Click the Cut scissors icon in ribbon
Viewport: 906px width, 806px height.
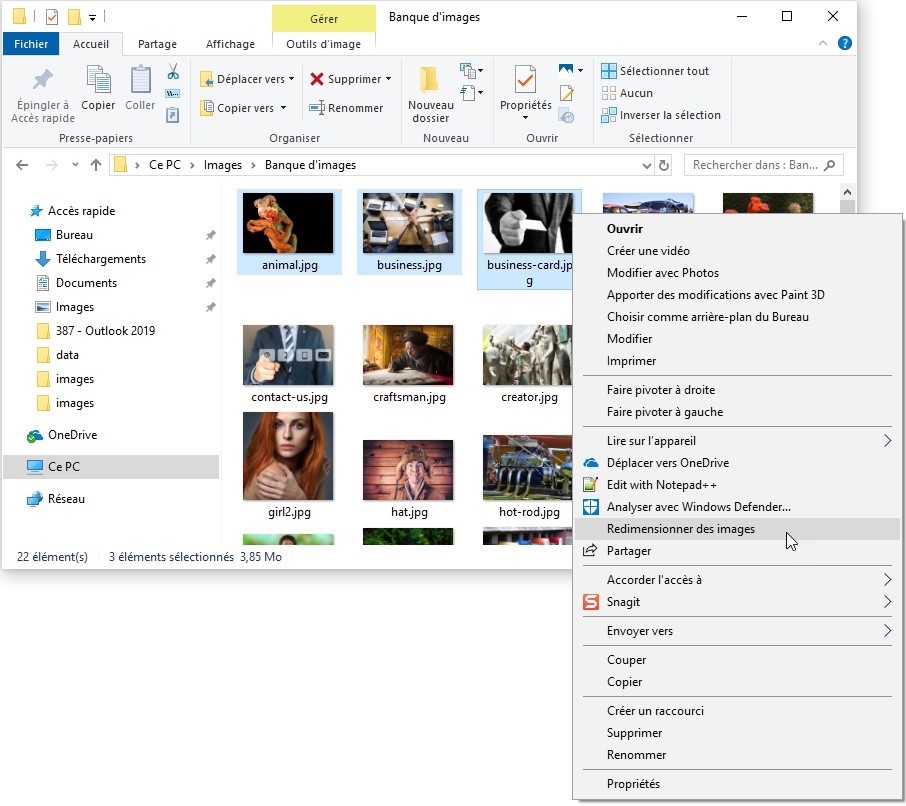[x=172, y=72]
